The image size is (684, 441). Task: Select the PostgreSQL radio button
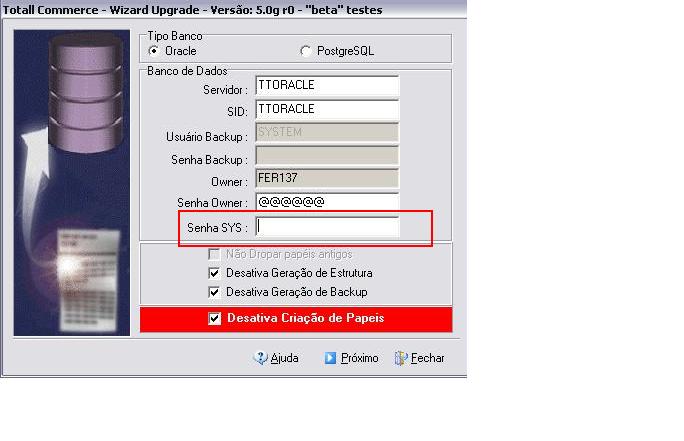306,51
